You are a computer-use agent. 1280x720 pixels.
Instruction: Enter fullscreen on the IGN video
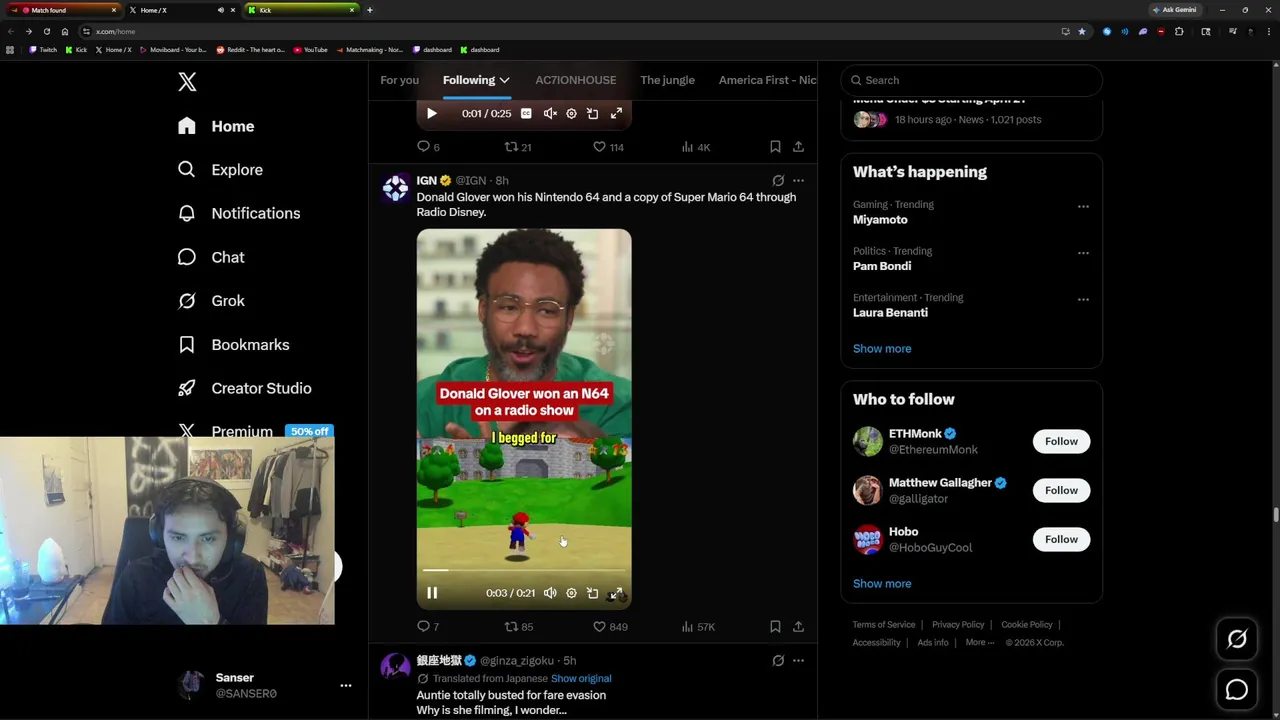coord(616,593)
